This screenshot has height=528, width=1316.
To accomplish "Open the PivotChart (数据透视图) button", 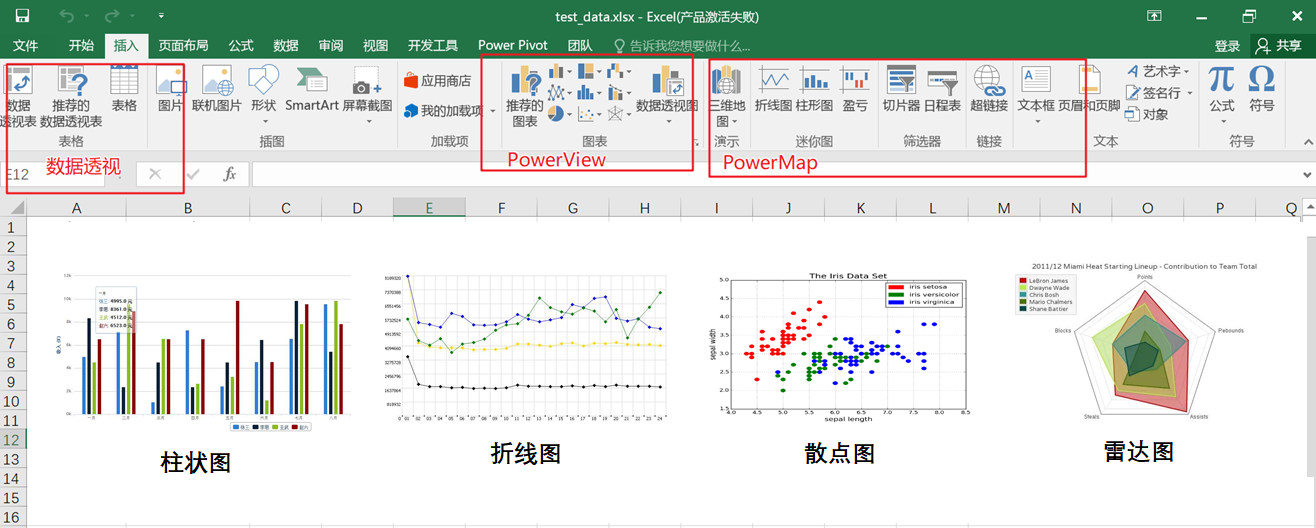I will 667,96.
